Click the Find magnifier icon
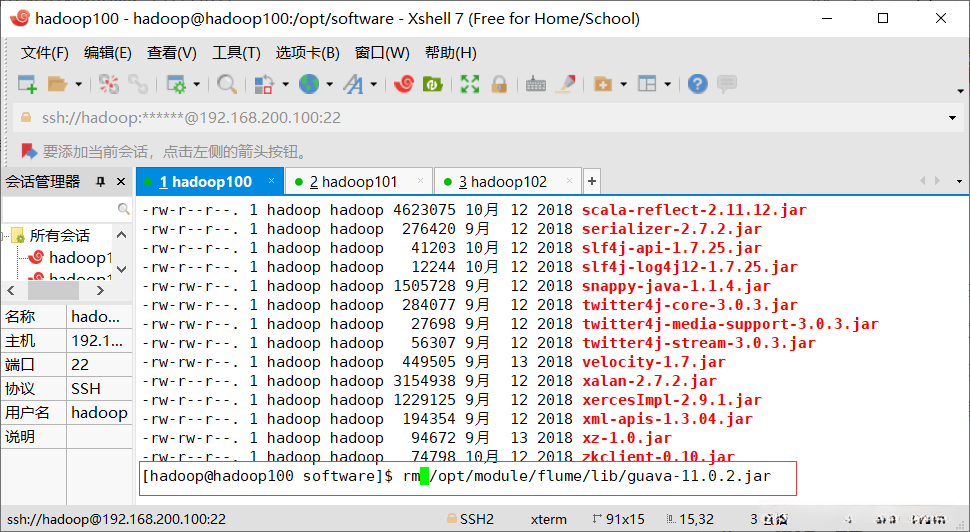Screen dimensions: 970x532 [227, 84]
